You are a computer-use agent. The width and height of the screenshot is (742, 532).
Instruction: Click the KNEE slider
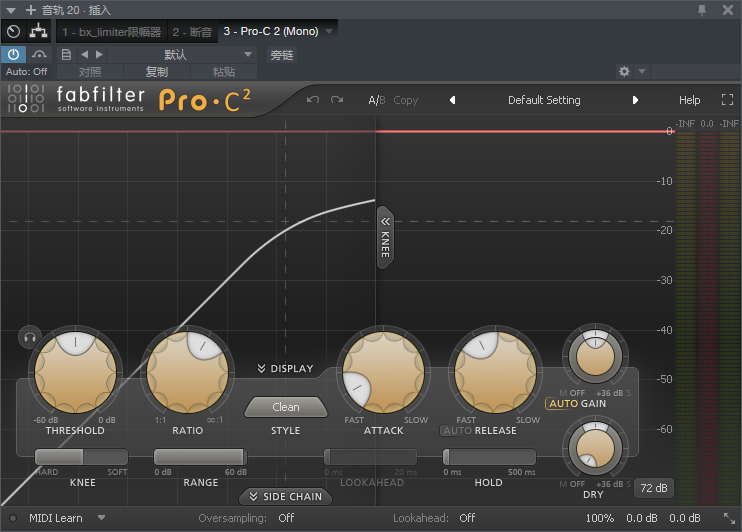81,457
